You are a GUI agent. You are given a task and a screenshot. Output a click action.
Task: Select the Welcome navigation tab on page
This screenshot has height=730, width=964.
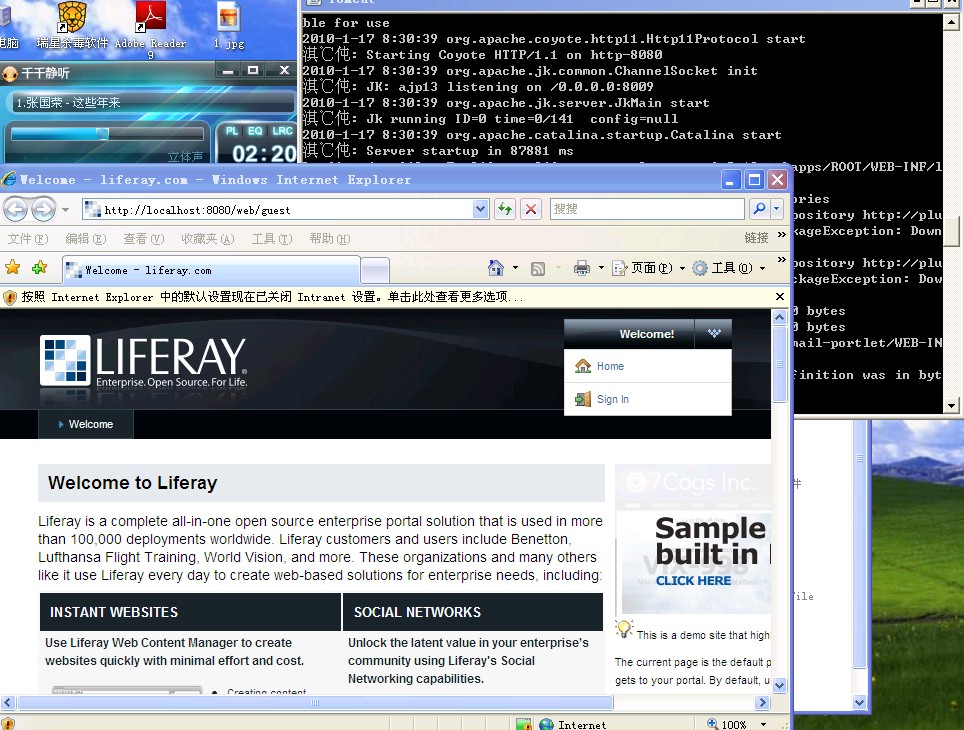pyautogui.click(x=86, y=424)
